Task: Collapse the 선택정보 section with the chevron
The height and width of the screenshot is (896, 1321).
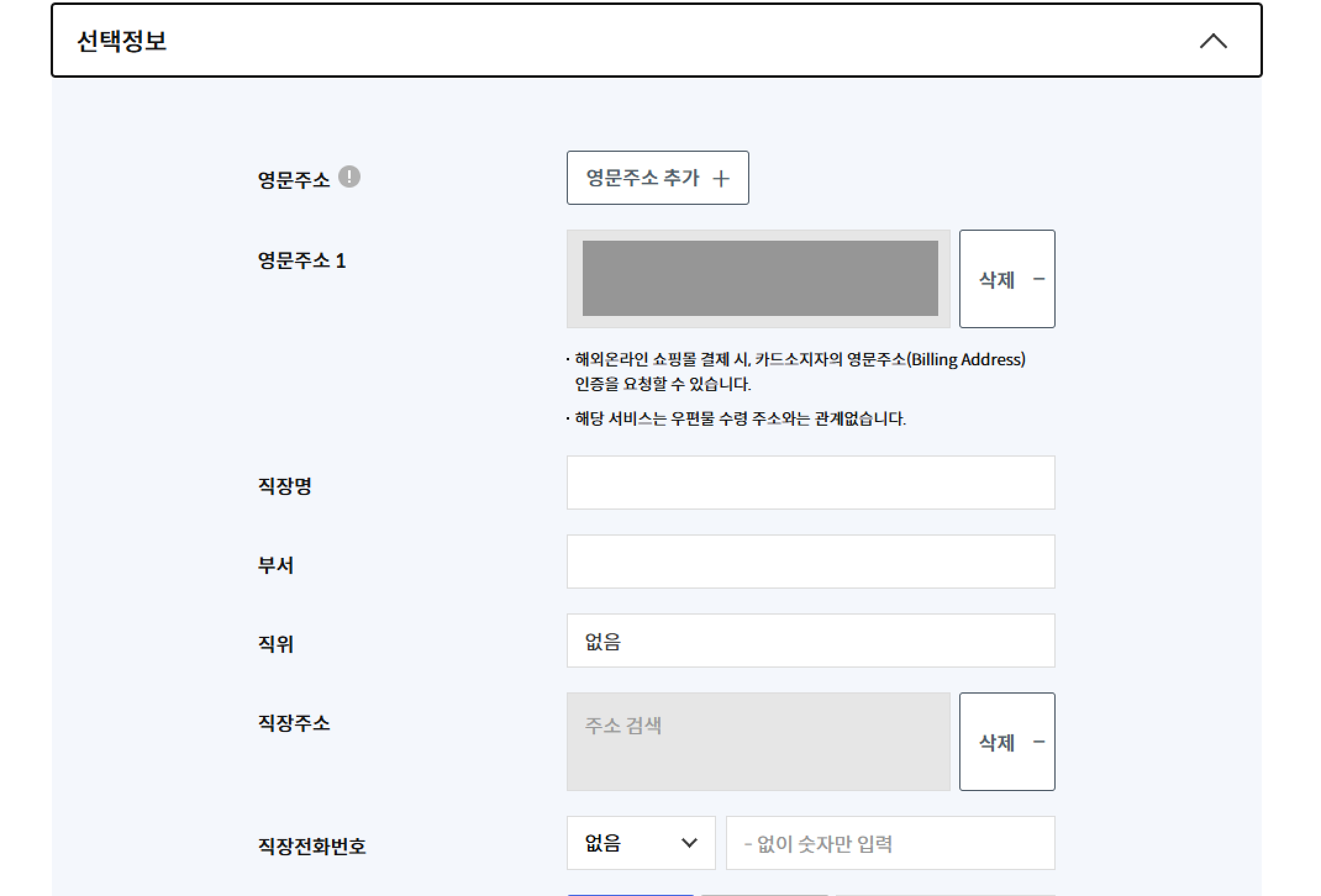Action: click(1213, 41)
